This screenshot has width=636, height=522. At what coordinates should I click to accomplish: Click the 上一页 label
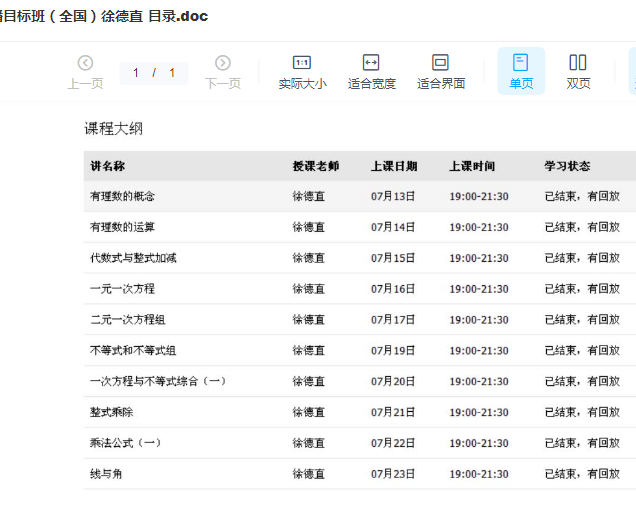85,84
